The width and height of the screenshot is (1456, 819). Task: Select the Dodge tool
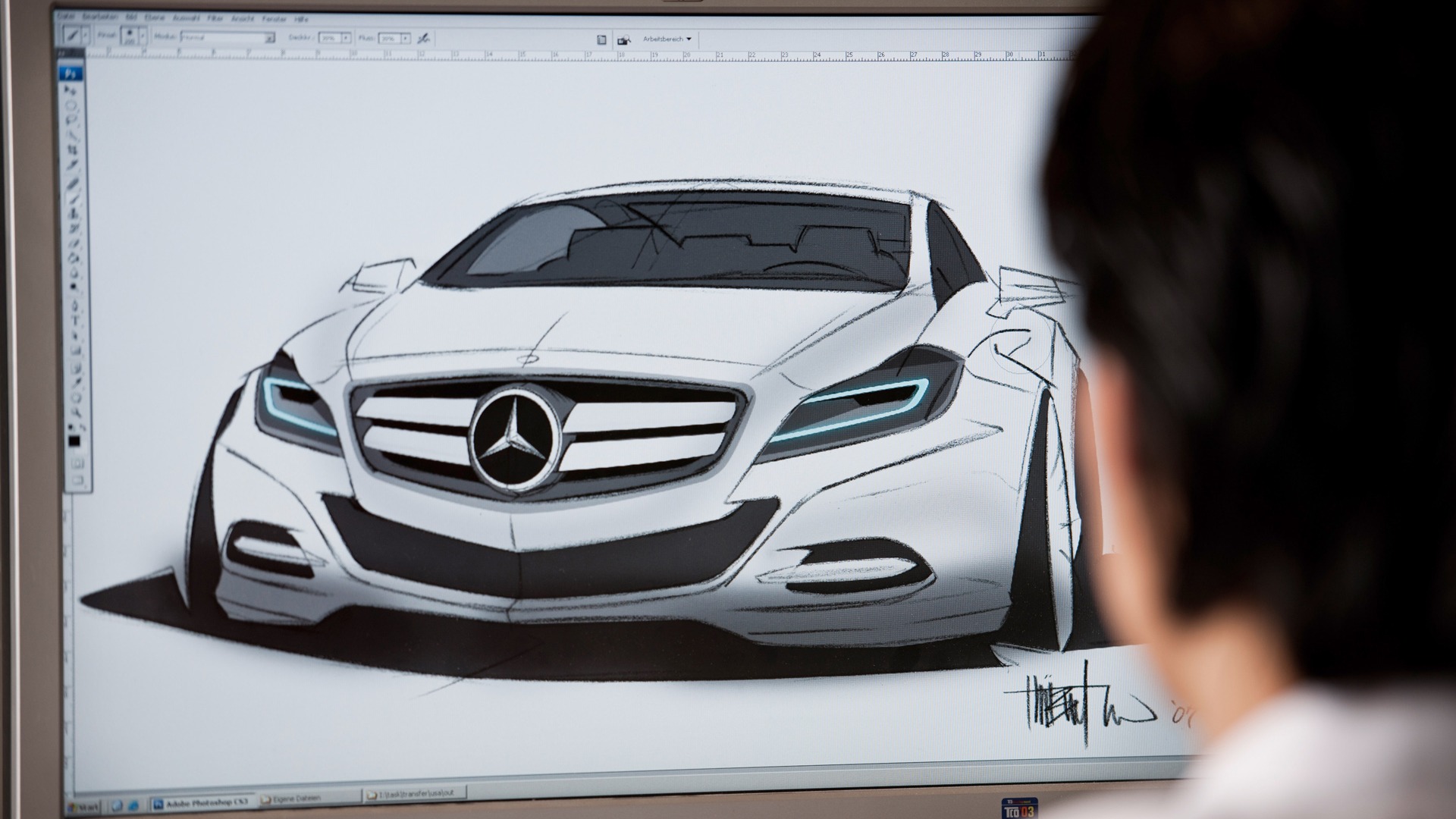click(x=74, y=286)
